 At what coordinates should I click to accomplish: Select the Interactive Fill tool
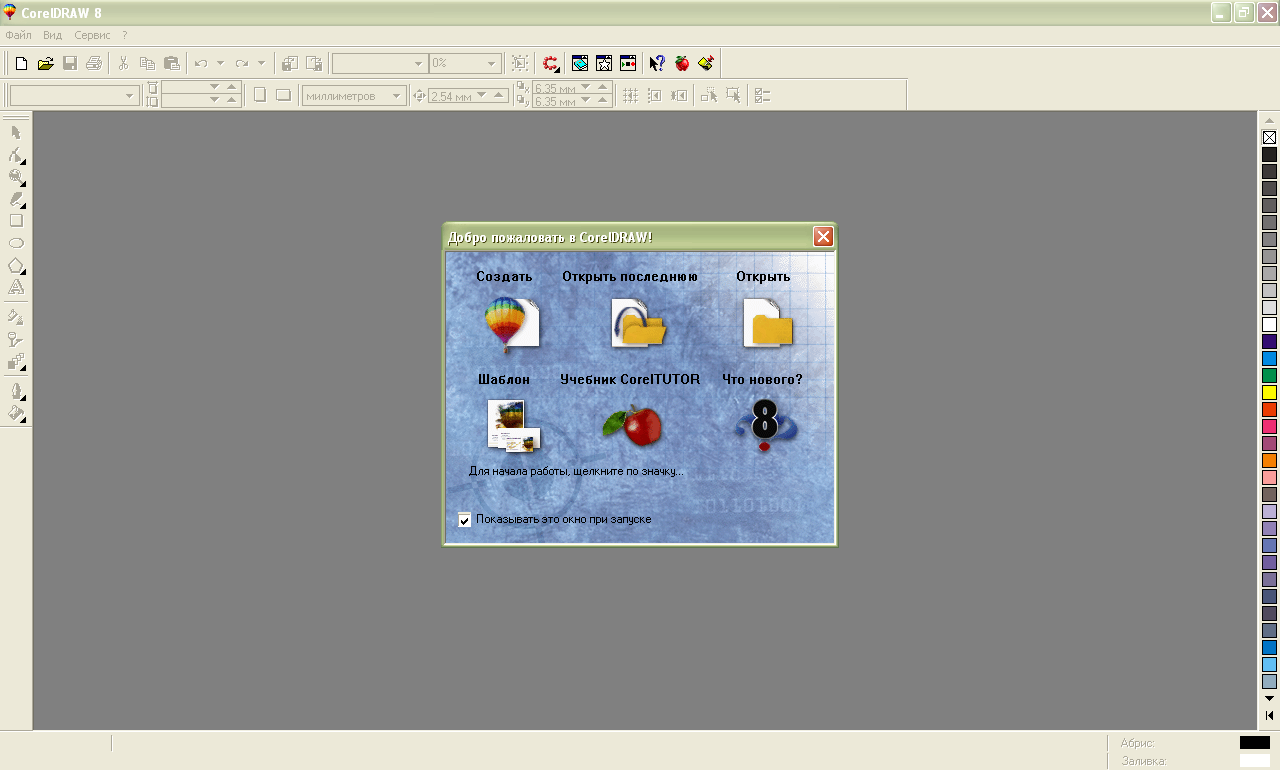pos(16,317)
